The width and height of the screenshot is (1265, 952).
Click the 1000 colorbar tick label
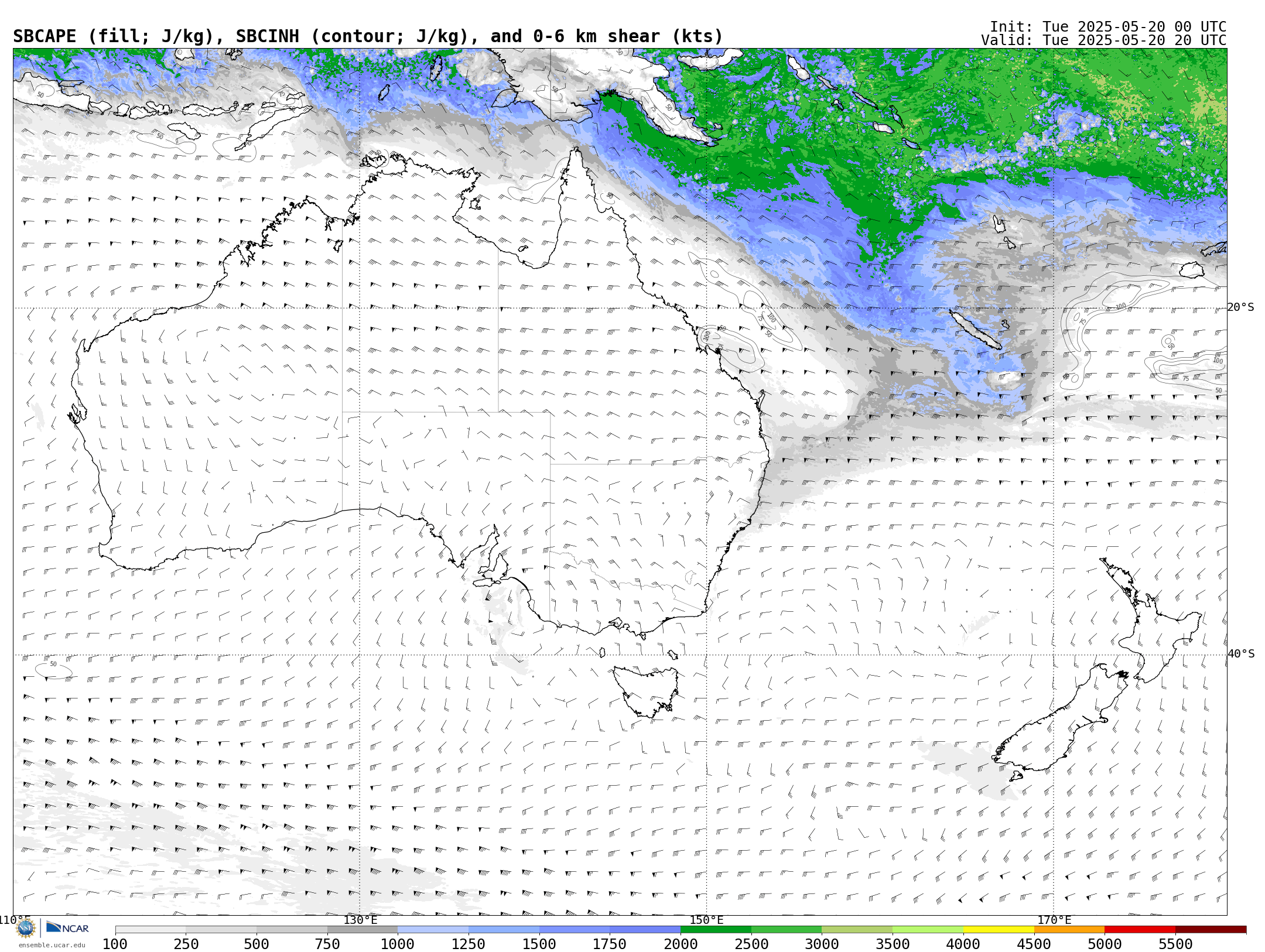[x=398, y=944]
